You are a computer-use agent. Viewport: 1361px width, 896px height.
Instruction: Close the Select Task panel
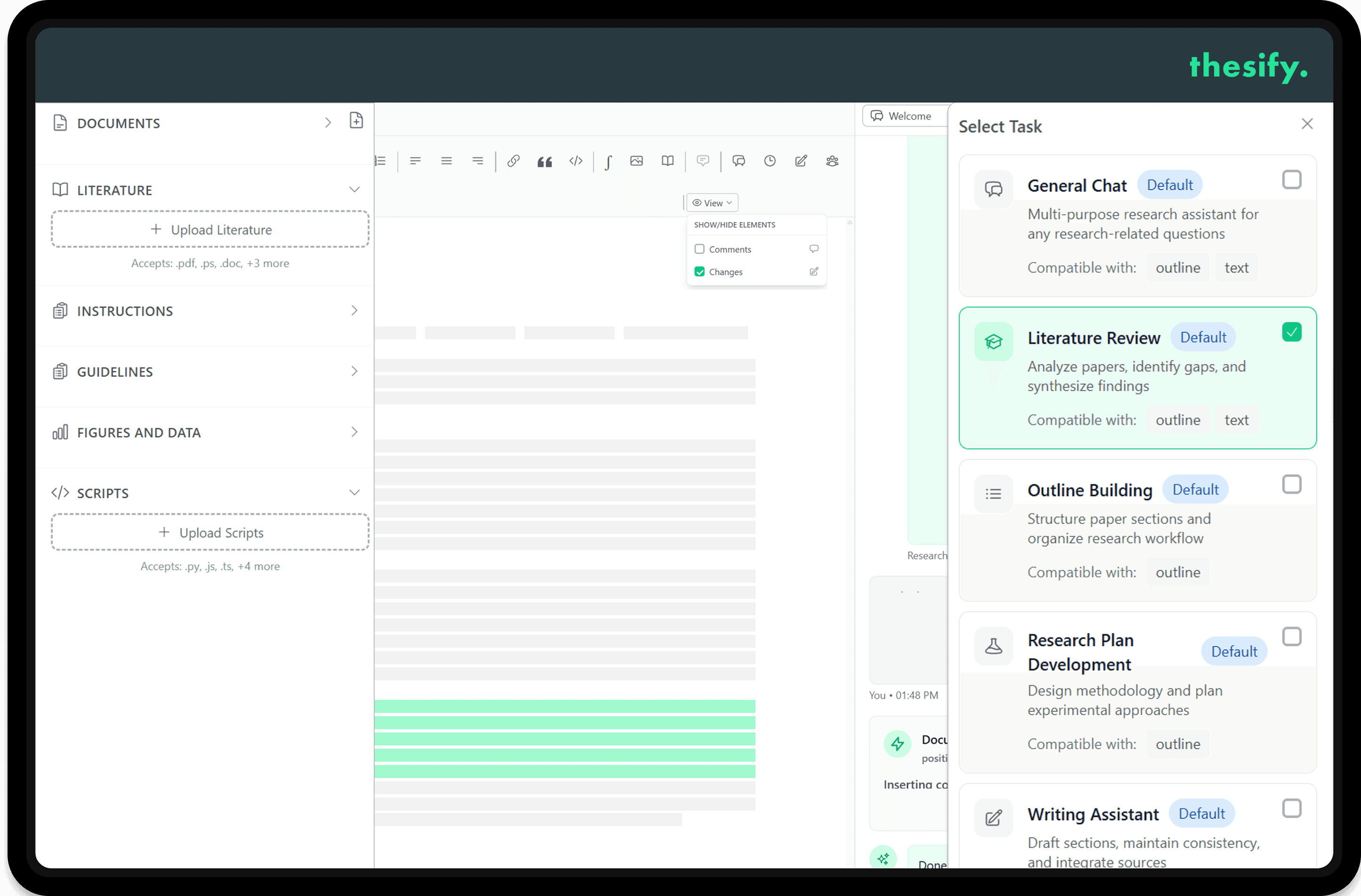tap(1307, 123)
